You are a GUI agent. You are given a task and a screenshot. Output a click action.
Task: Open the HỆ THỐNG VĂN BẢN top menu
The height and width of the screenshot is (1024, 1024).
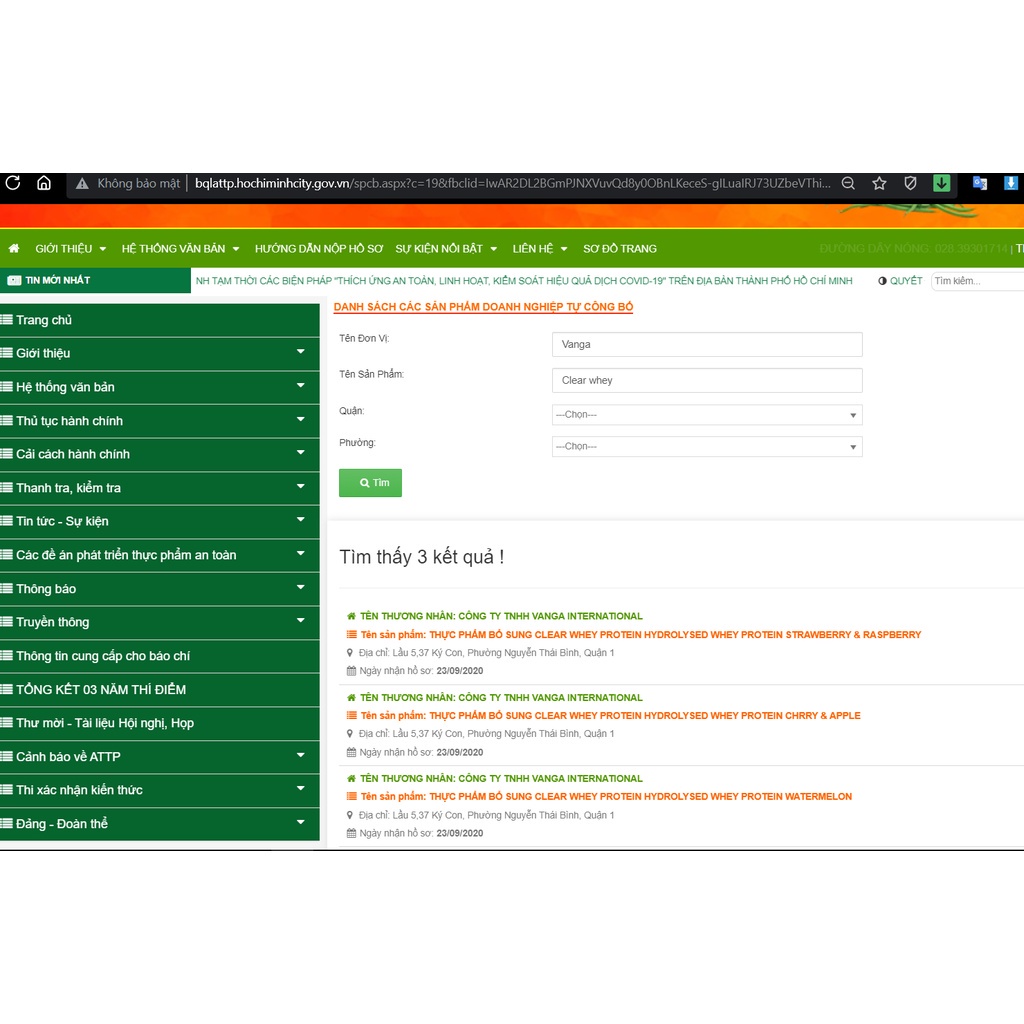pyautogui.click(x=180, y=248)
